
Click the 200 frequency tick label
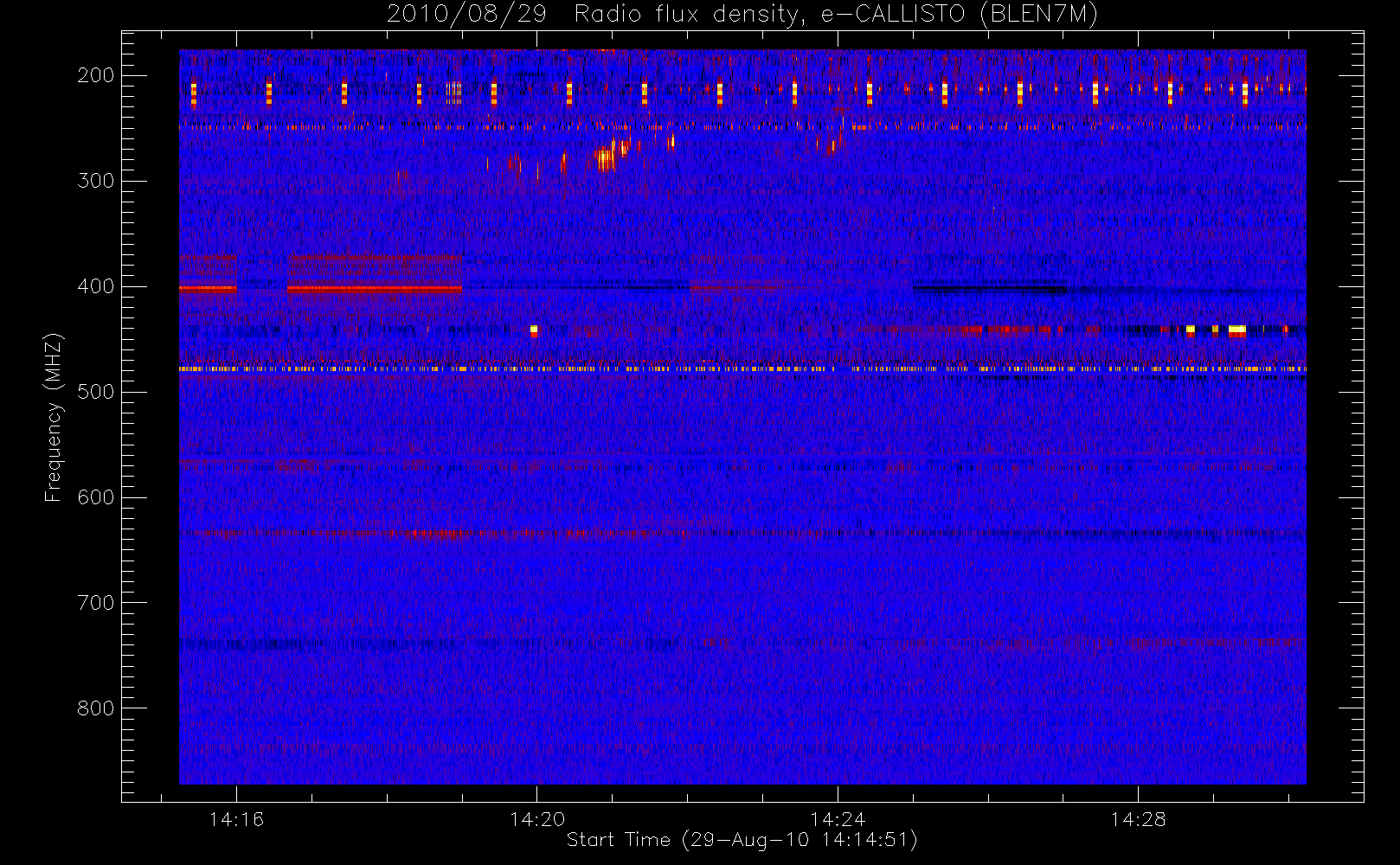[x=95, y=75]
